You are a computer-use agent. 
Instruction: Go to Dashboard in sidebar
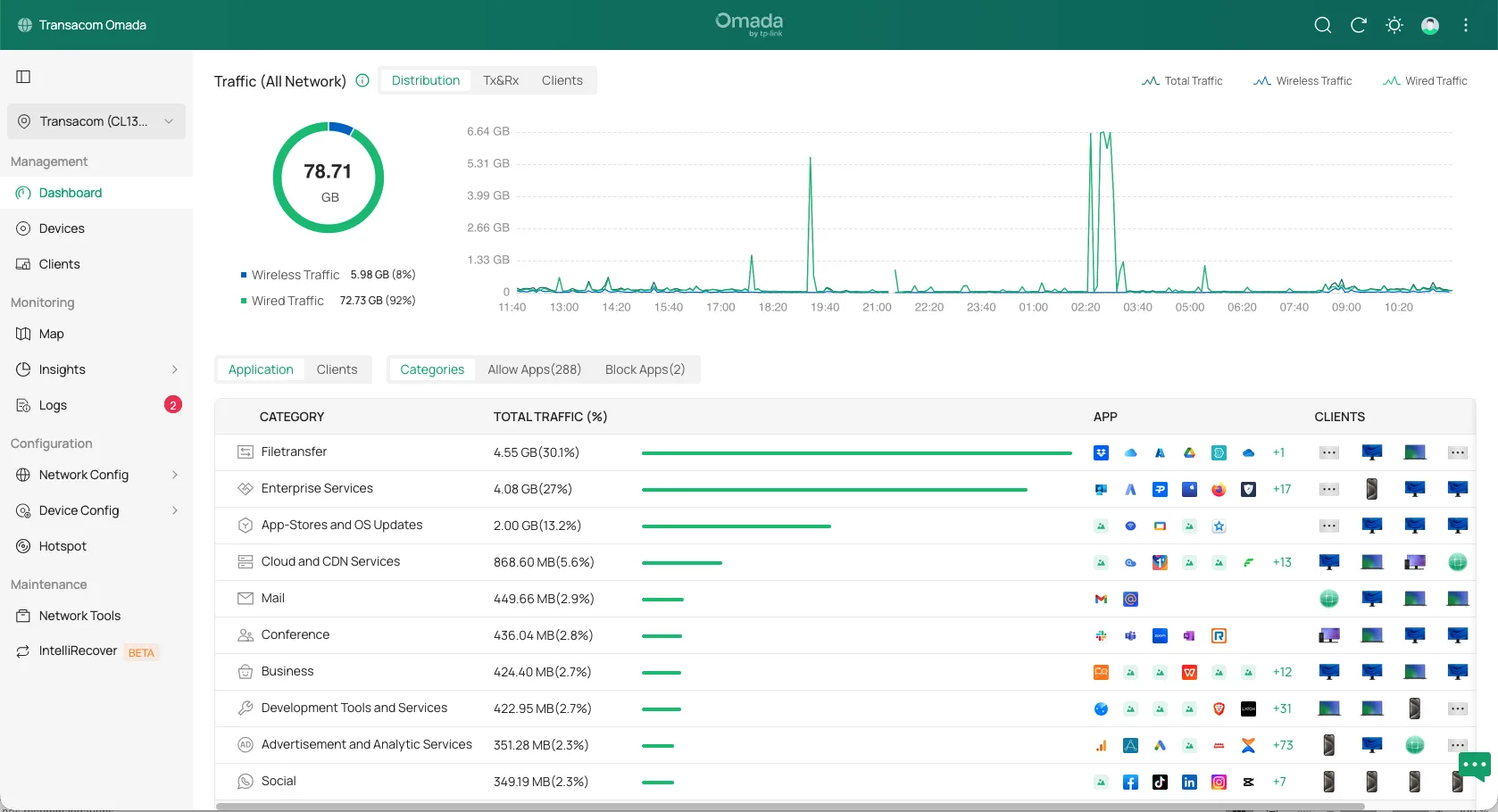[x=96, y=193]
